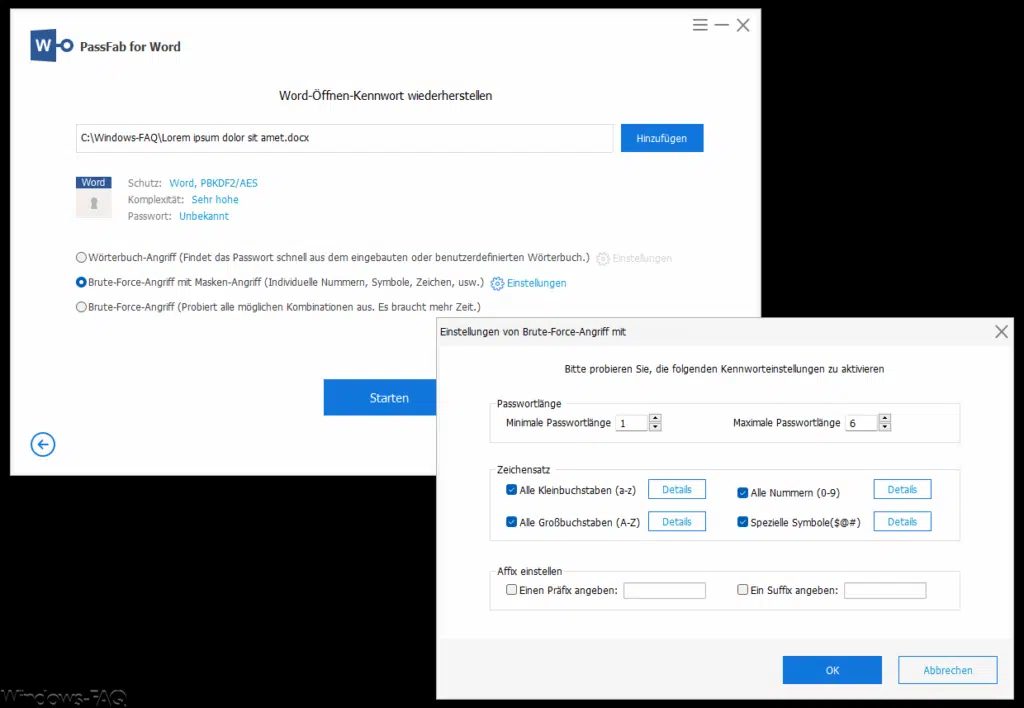Uncheck Alle Kleinbuchstaben (a-z)
1024x708 pixels.
[512, 491]
